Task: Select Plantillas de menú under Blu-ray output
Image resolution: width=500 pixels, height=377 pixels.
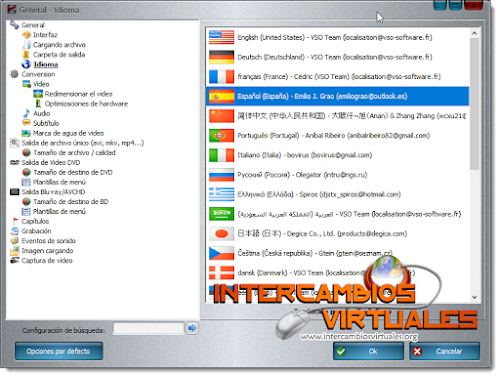Action: (59, 211)
